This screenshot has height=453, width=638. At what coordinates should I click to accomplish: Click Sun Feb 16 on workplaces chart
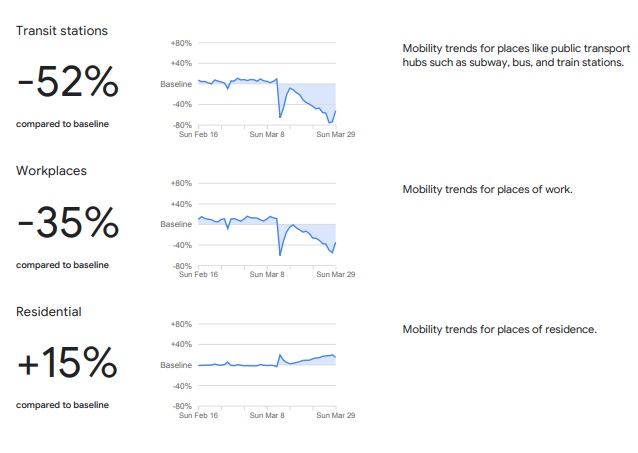click(x=199, y=275)
